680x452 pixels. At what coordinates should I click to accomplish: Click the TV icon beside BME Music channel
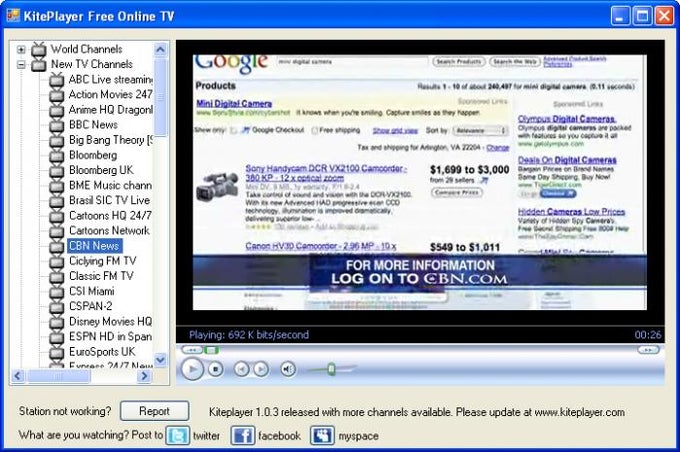click(56, 186)
